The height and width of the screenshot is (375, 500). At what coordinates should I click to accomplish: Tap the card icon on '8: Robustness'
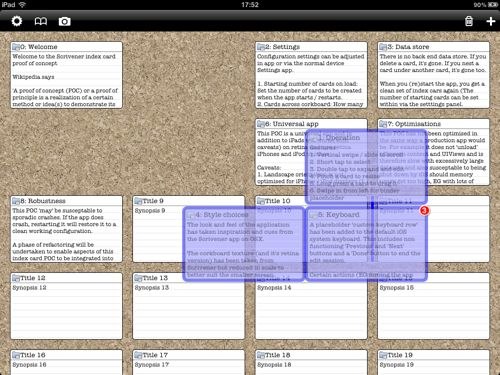coord(16,201)
